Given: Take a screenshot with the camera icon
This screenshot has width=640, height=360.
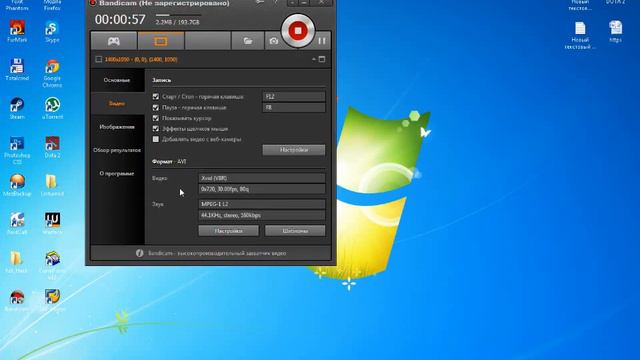Looking at the screenshot, I should click(273, 41).
